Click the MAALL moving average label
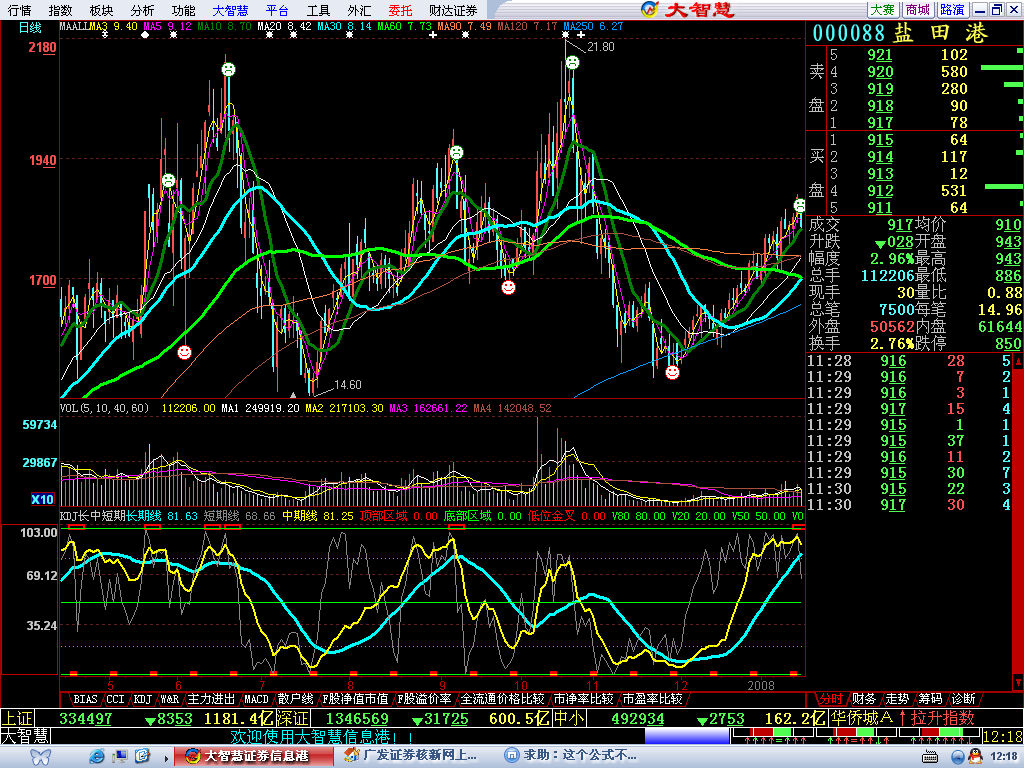1024x768 pixels. (x=74, y=27)
